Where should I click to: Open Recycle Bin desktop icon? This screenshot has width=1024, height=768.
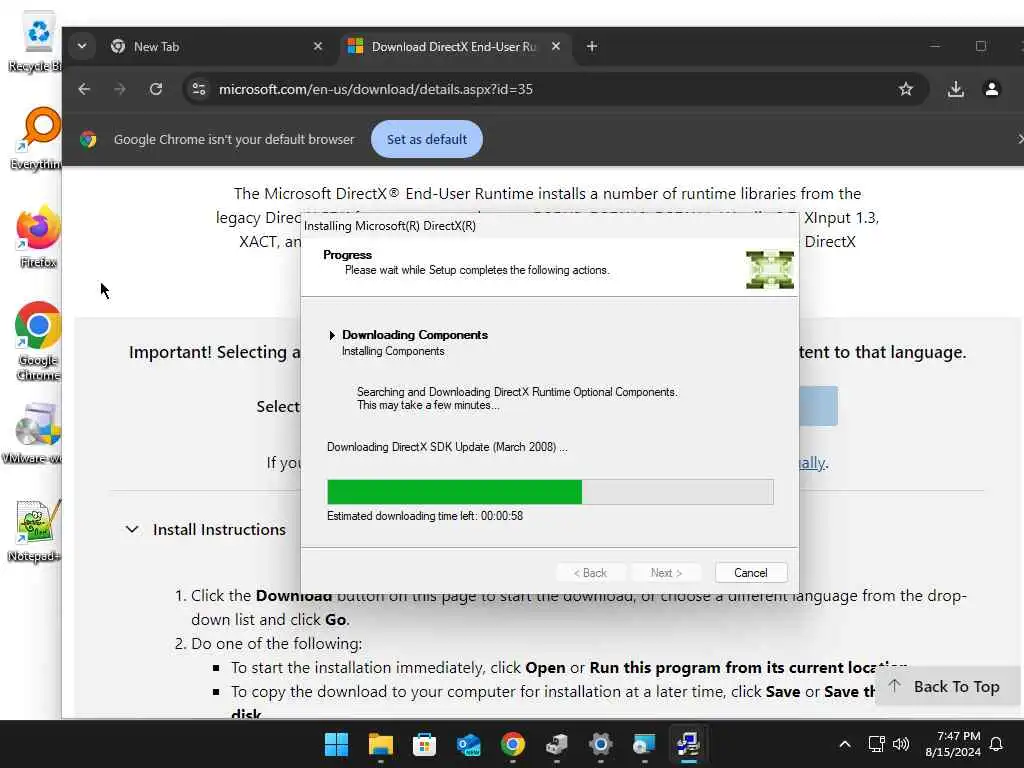coord(37,42)
